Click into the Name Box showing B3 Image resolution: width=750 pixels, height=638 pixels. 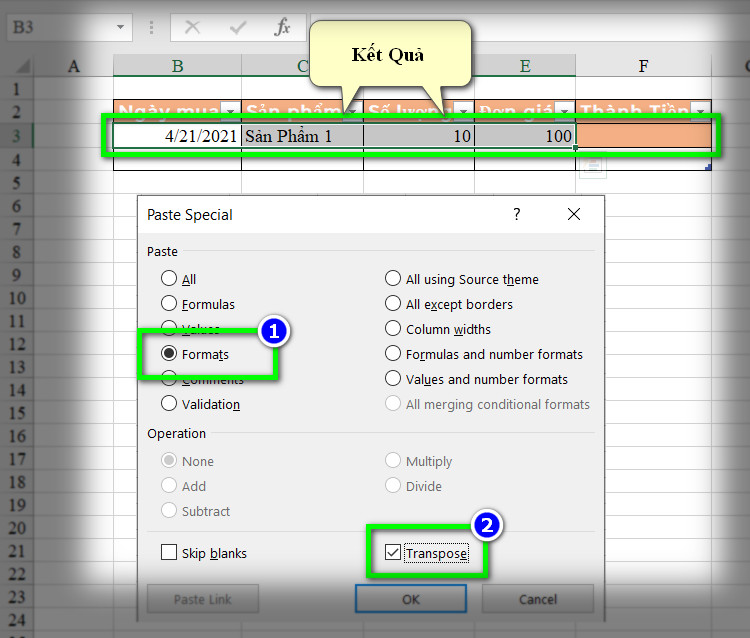(60, 27)
